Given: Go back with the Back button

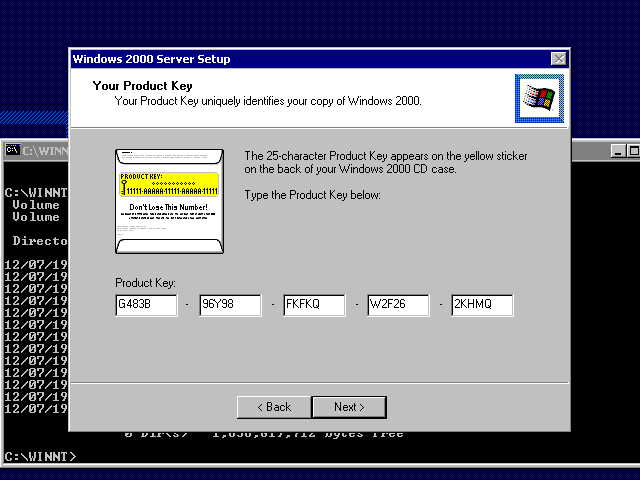Looking at the screenshot, I should [273, 407].
